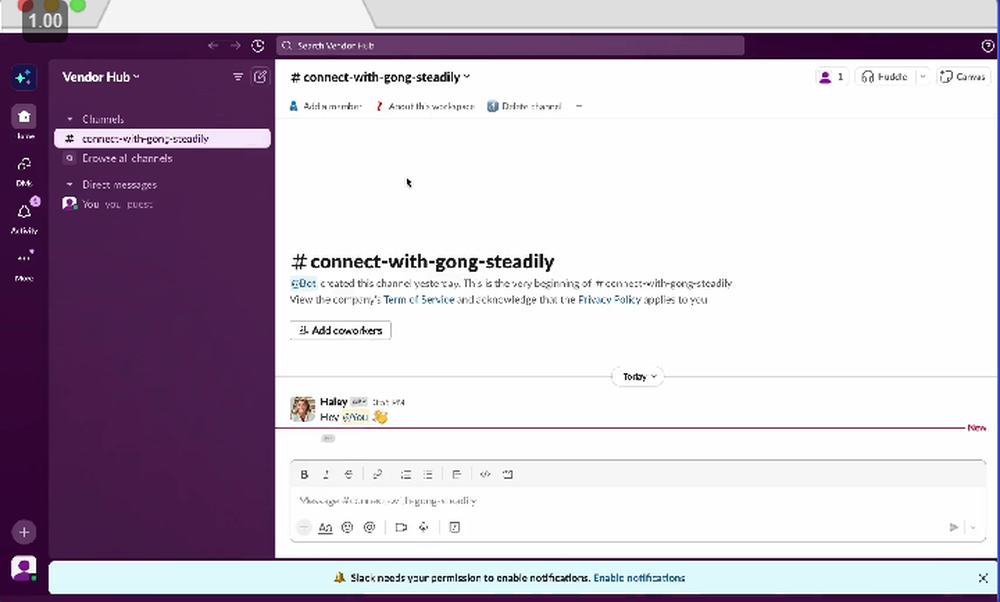Toggle italic formatting in composer

[326, 474]
